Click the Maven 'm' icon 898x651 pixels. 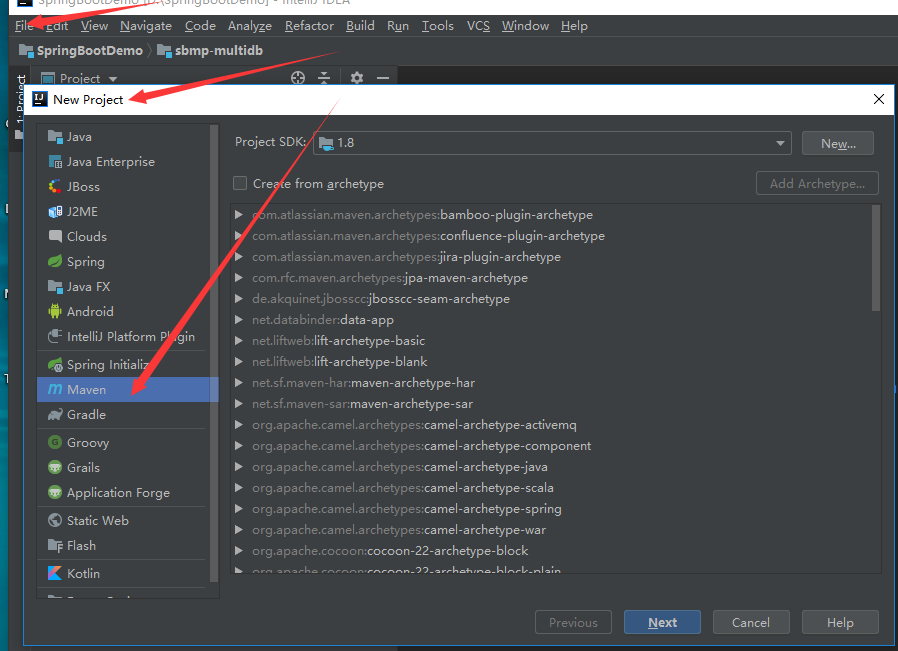click(x=55, y=389)
